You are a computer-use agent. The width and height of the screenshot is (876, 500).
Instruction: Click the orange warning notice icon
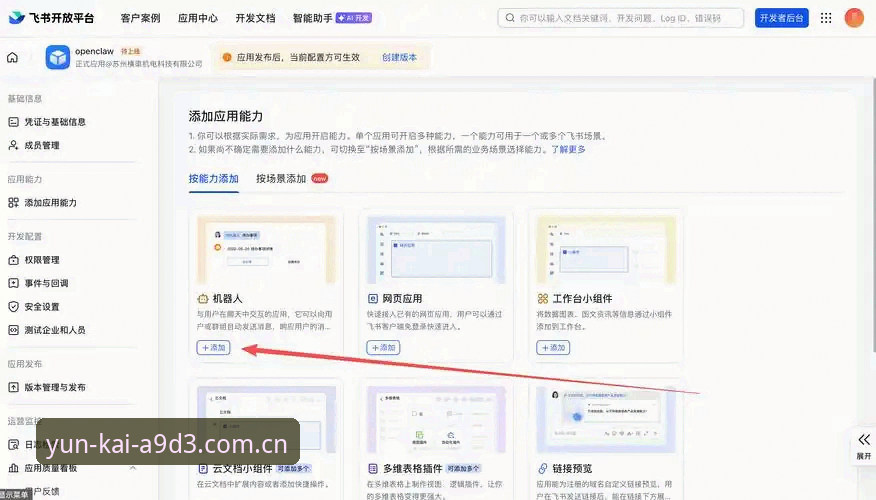227,58
